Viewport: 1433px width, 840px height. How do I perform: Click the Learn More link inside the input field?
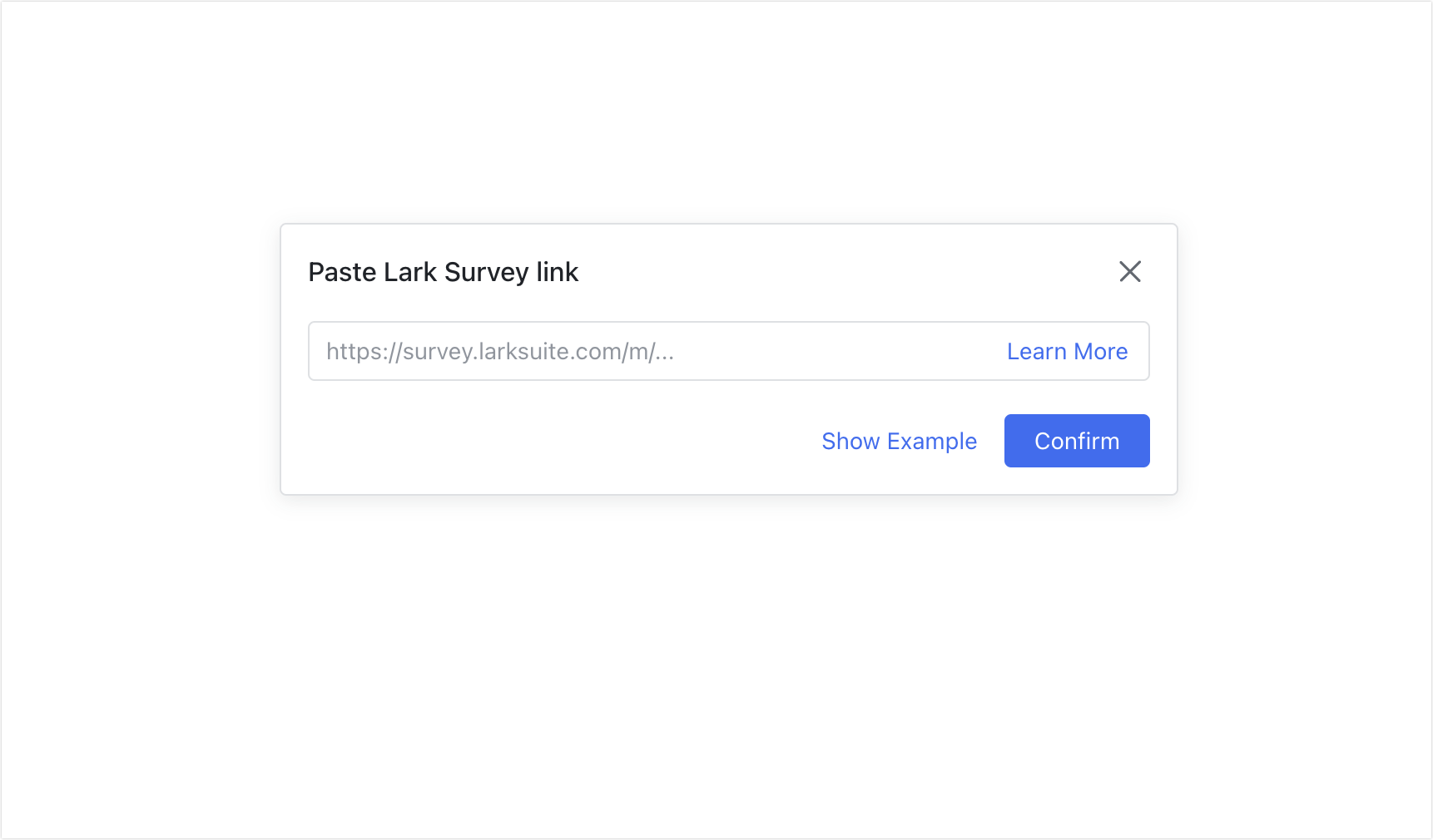1067,351
